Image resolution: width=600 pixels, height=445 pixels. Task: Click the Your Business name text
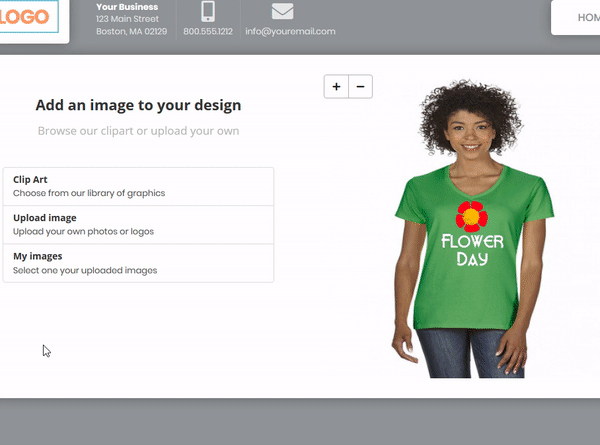pyautogui.click(x=127, y=7)
